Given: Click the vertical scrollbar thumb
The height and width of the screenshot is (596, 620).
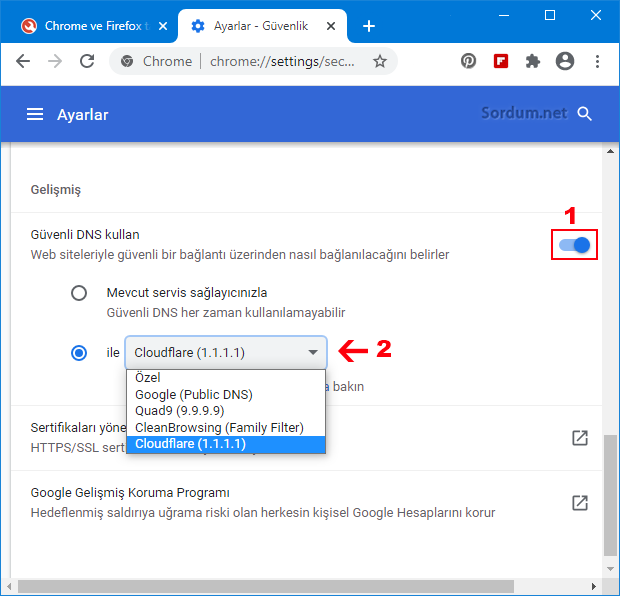Looking at the screenshot, I should (x=610, y=495).
